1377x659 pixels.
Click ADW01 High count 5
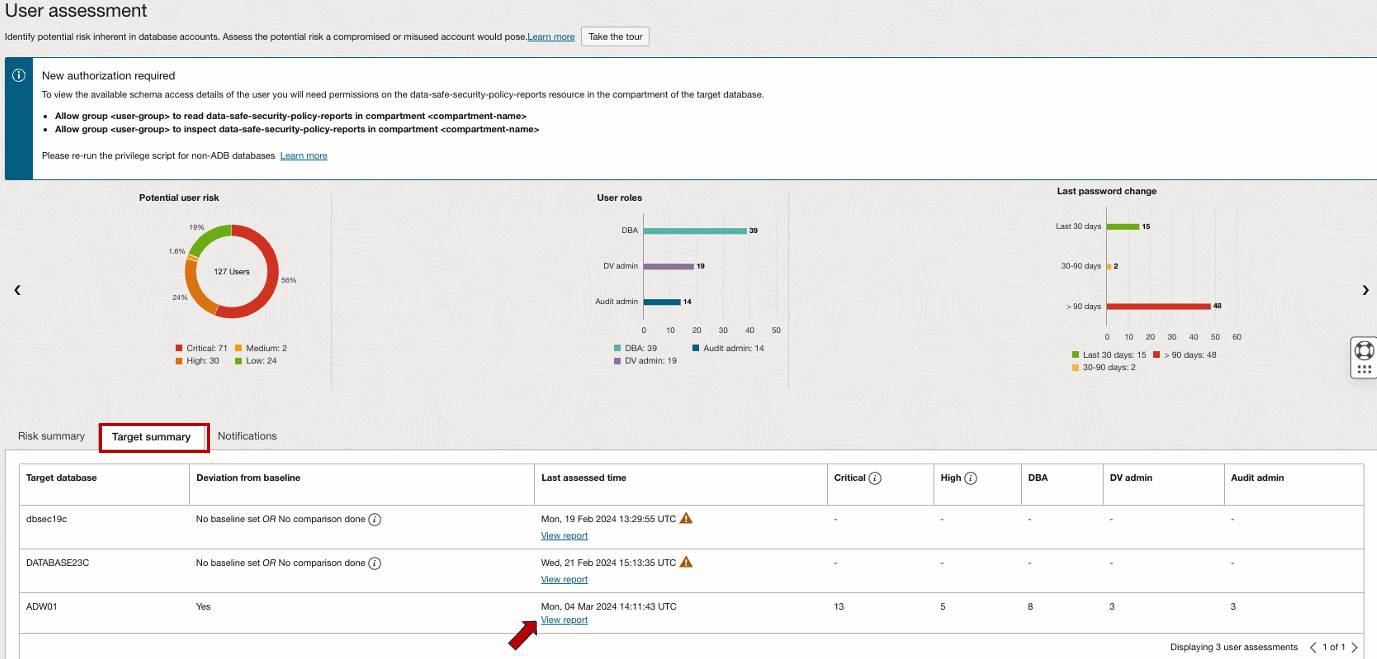(x=943, y=606)
